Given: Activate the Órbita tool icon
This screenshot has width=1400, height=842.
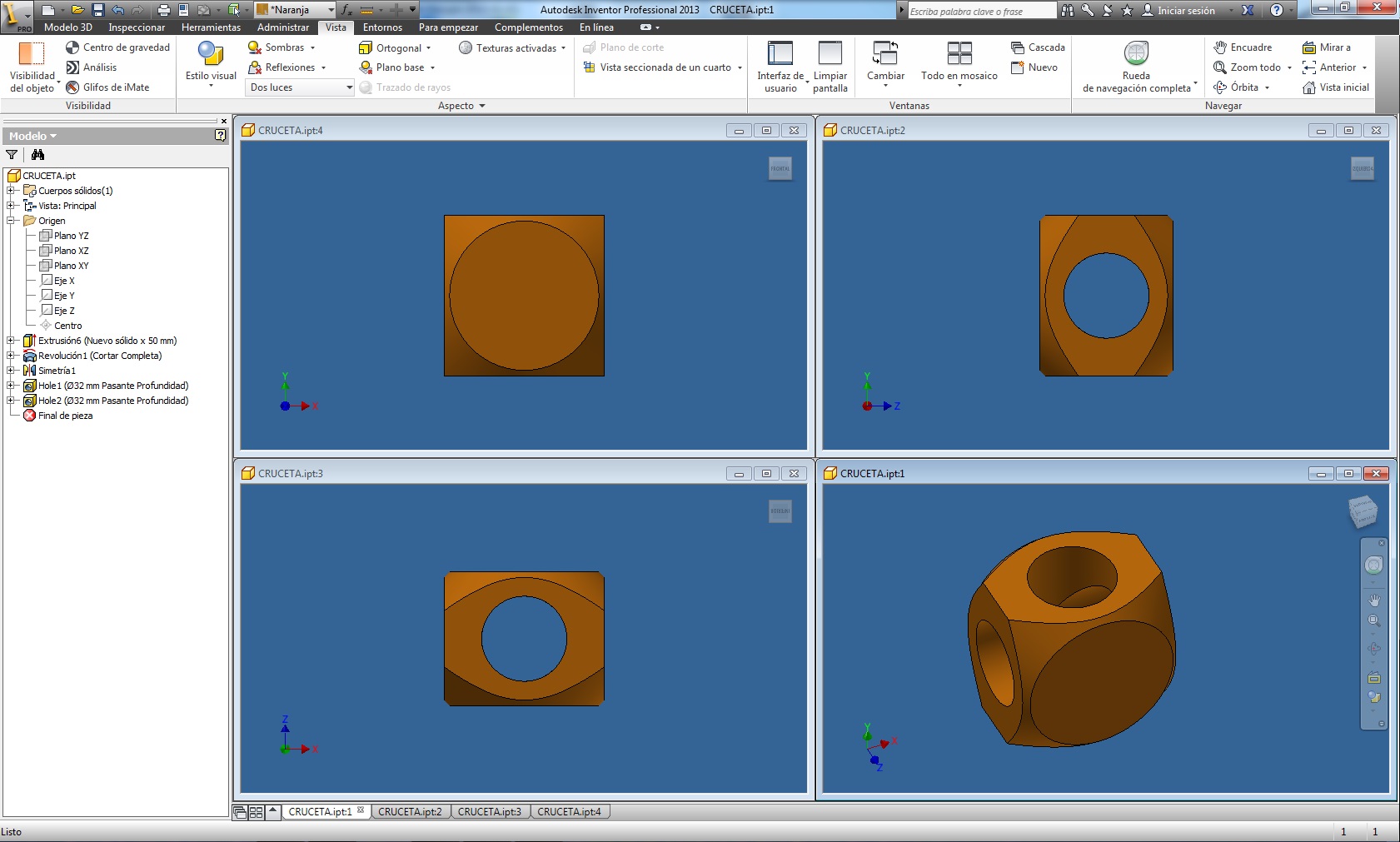Looking at the screenshot, I should pos(1220,87).
